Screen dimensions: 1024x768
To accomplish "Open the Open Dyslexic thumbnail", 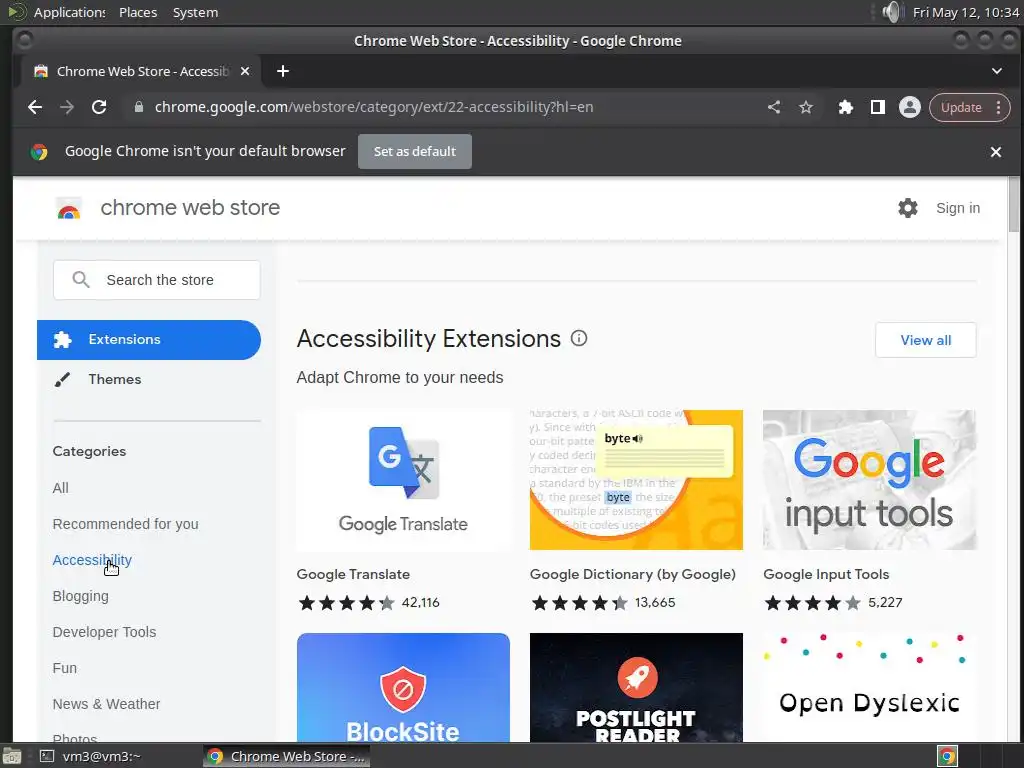I will [x=869, y=687].
